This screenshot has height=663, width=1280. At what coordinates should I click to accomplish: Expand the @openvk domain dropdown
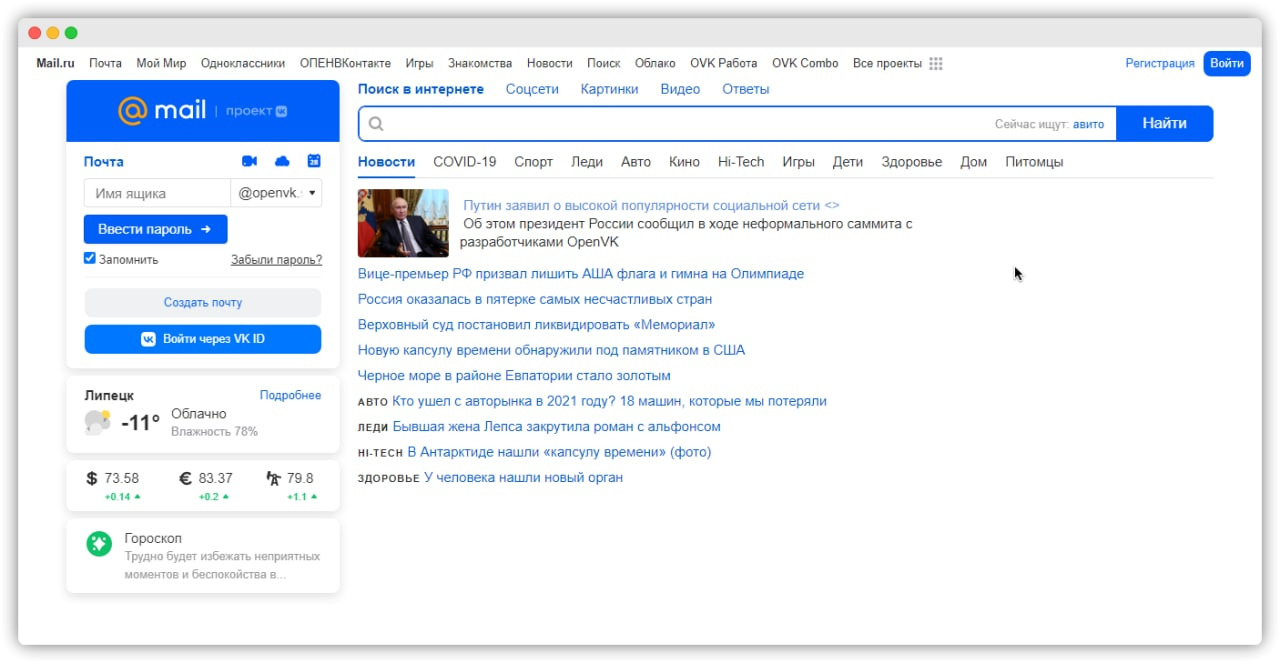point(312,193)
